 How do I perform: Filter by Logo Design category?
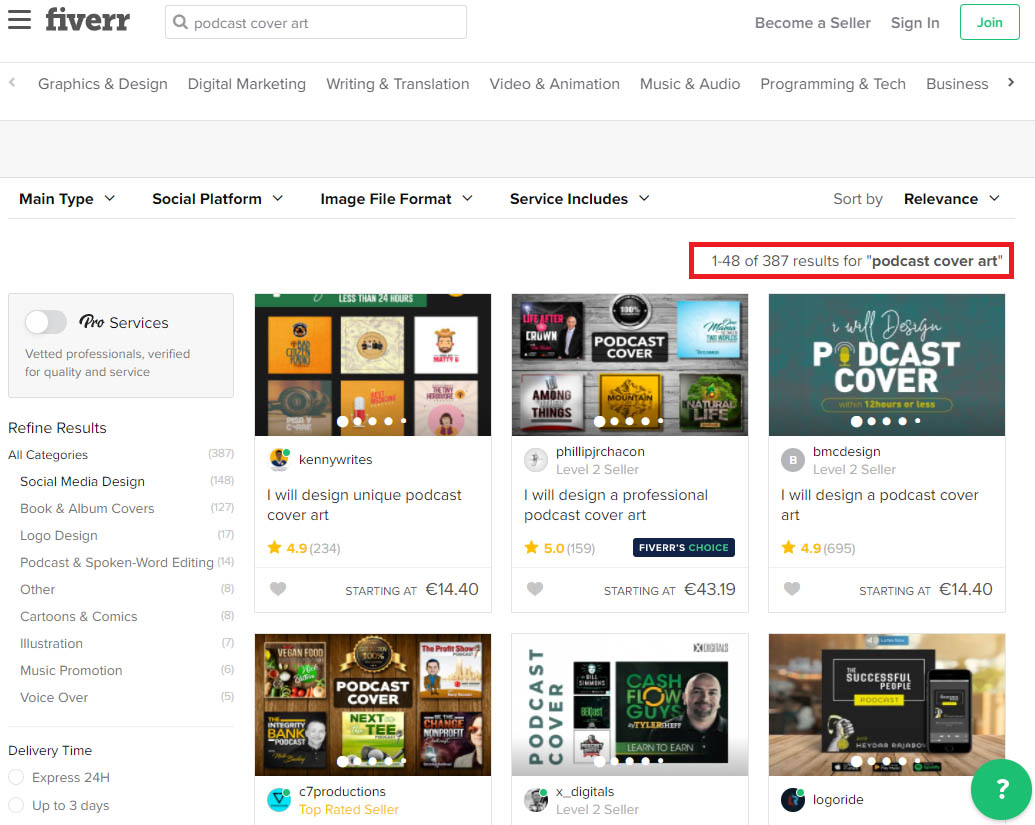pyautogui.click(x=59, y=535)
